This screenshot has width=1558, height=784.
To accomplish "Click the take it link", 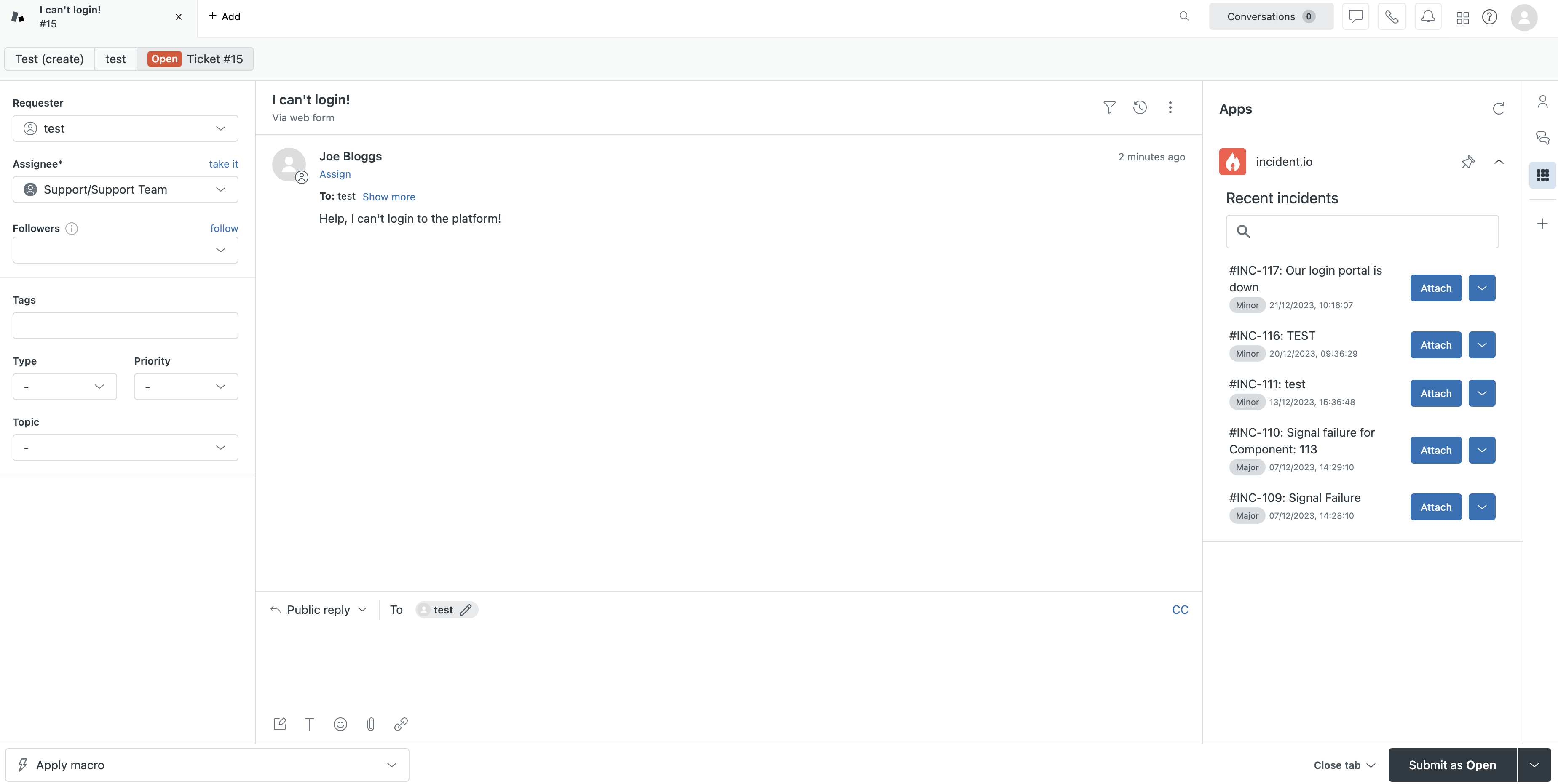I will 223,164.
